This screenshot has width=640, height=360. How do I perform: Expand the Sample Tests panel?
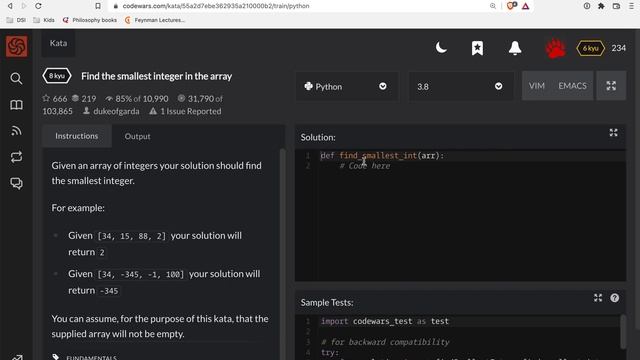point(598,298)
